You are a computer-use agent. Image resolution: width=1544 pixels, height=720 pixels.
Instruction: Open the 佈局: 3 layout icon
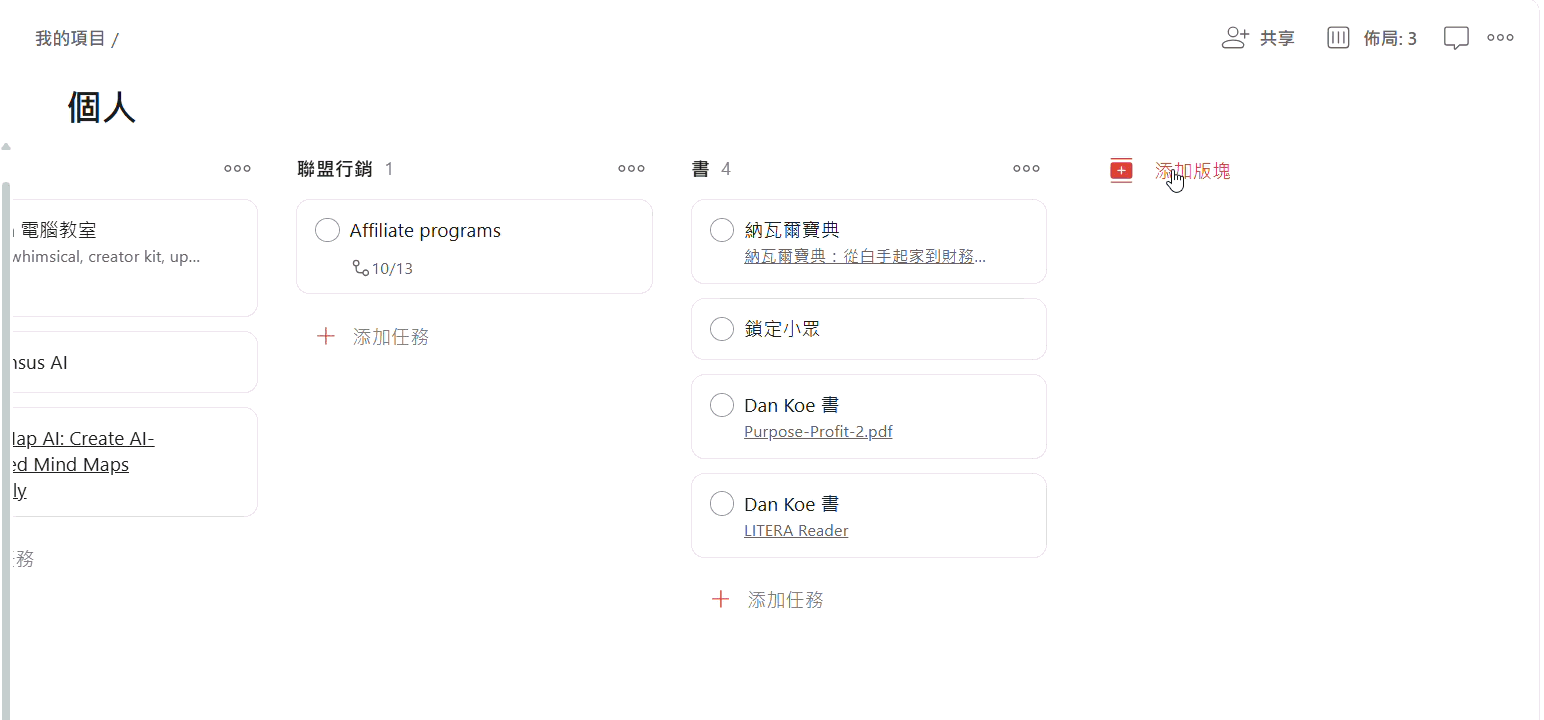click(1338, 37)
